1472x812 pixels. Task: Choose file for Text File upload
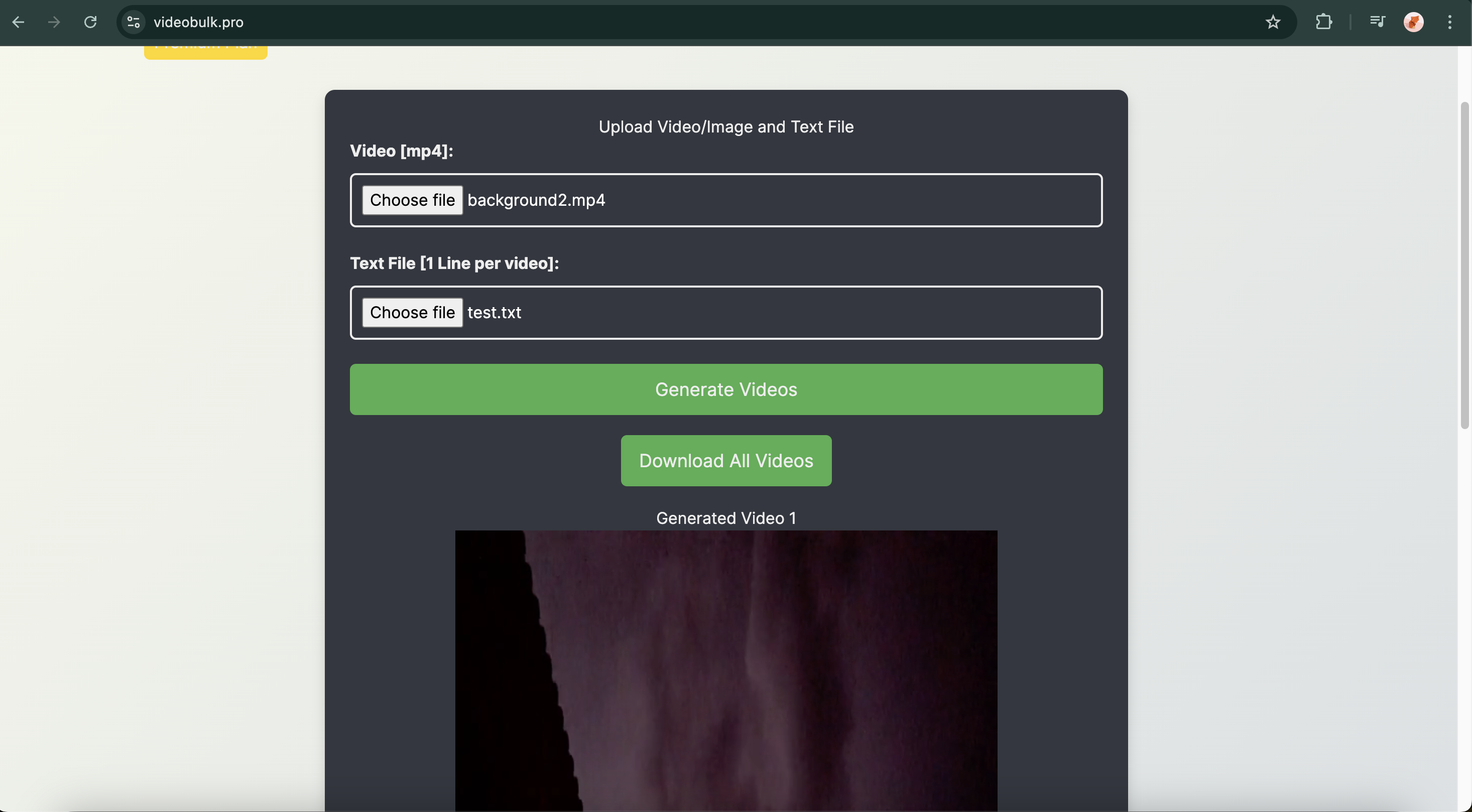pyautogui.click(x=412, y=312)
